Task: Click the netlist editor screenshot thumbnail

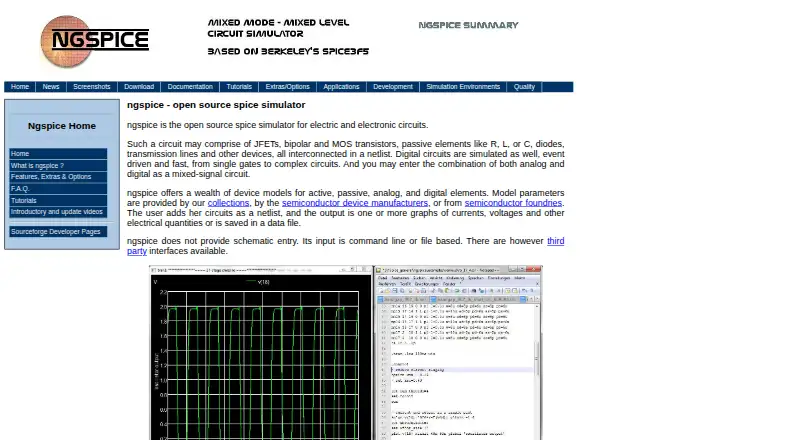Action: (458, 353)
